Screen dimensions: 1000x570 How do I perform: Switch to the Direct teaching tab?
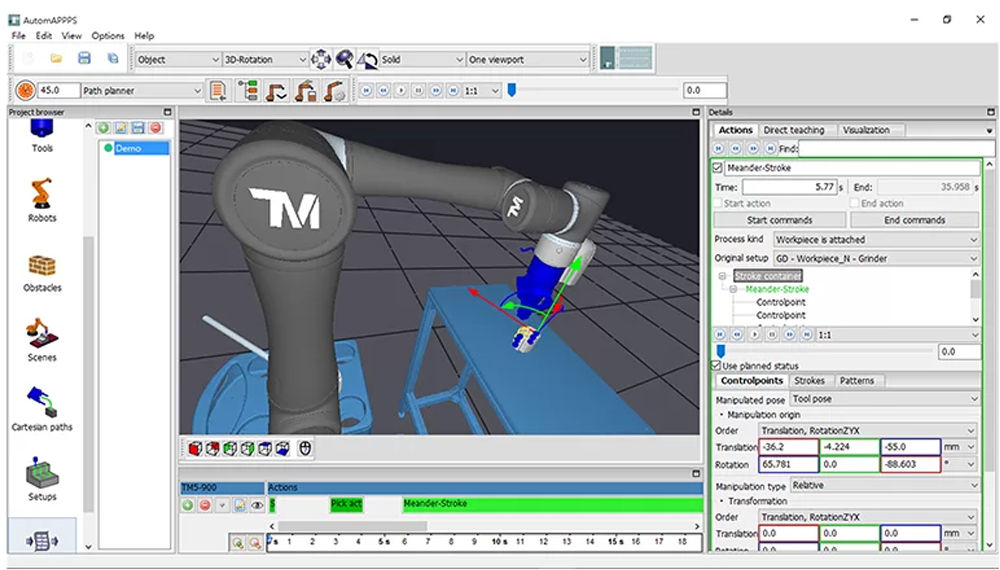click(793, 130)
